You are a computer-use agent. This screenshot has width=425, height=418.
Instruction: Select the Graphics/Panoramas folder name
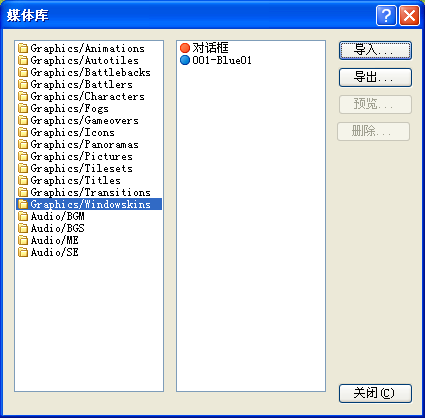[x=85, y=144]
